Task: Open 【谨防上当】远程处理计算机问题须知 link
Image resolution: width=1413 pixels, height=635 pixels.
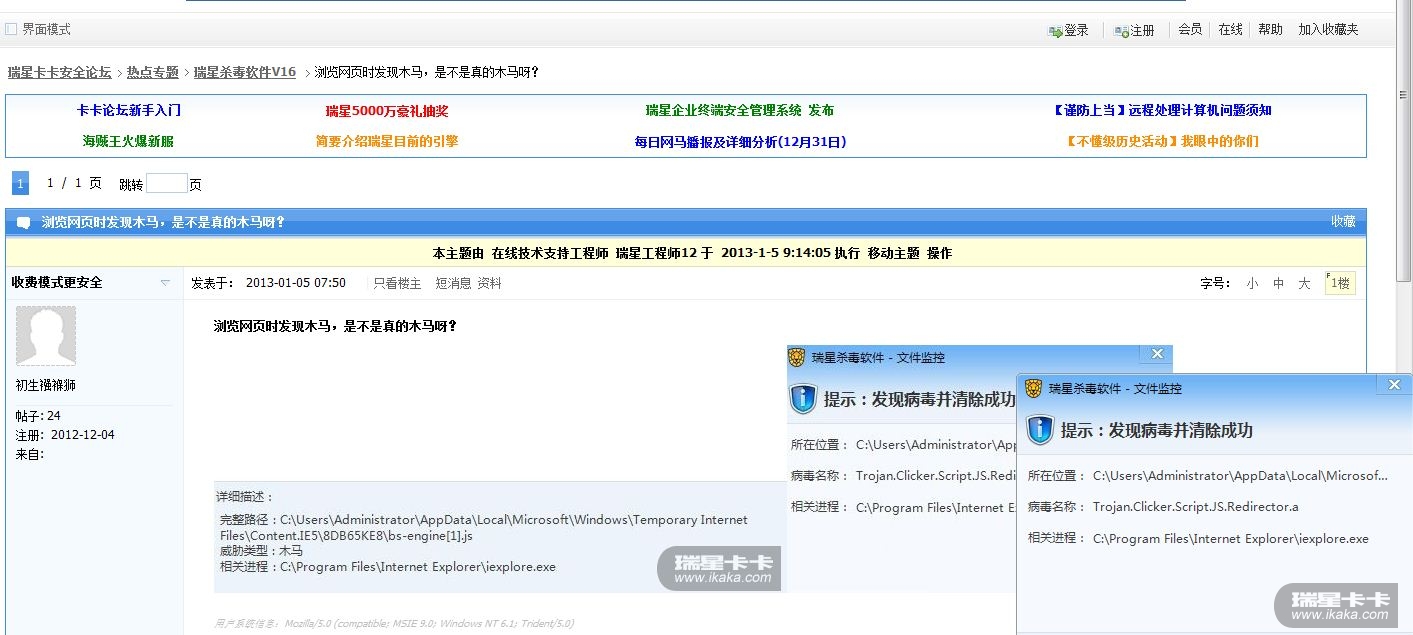Action: (x=1163, y=111)
